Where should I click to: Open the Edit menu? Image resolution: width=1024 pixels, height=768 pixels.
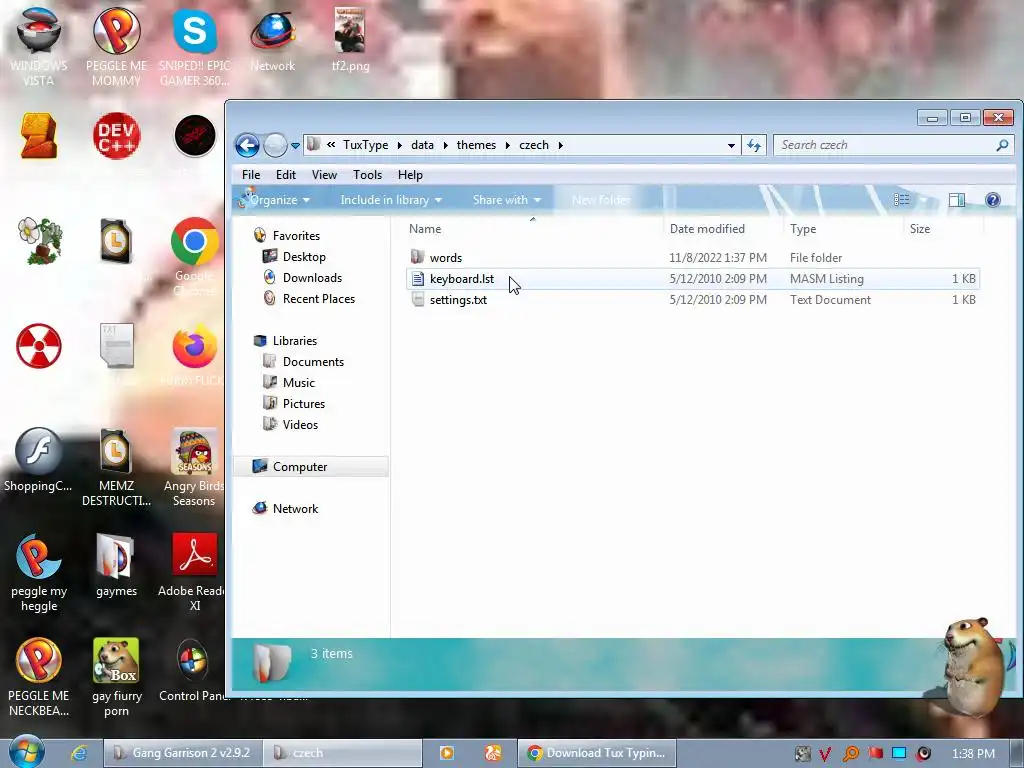point(285,174)
